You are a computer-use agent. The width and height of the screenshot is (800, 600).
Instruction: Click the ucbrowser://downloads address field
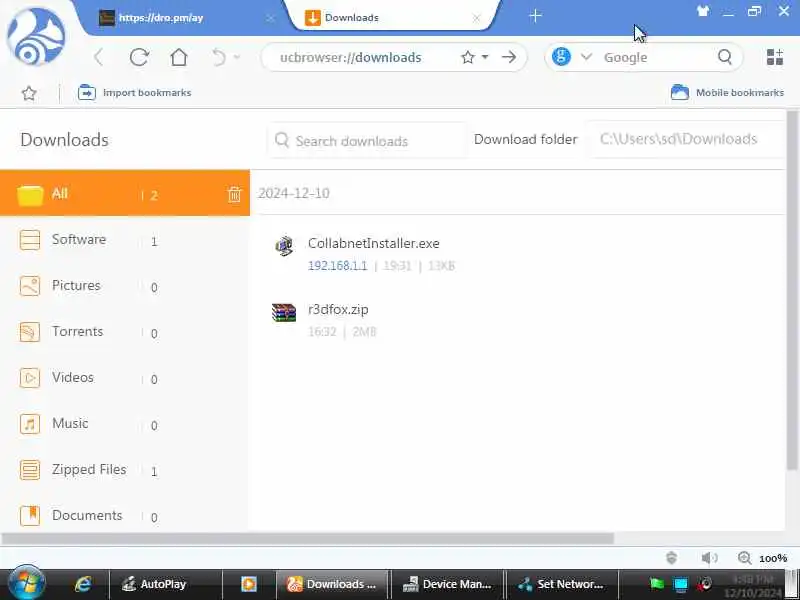point(351,58)
